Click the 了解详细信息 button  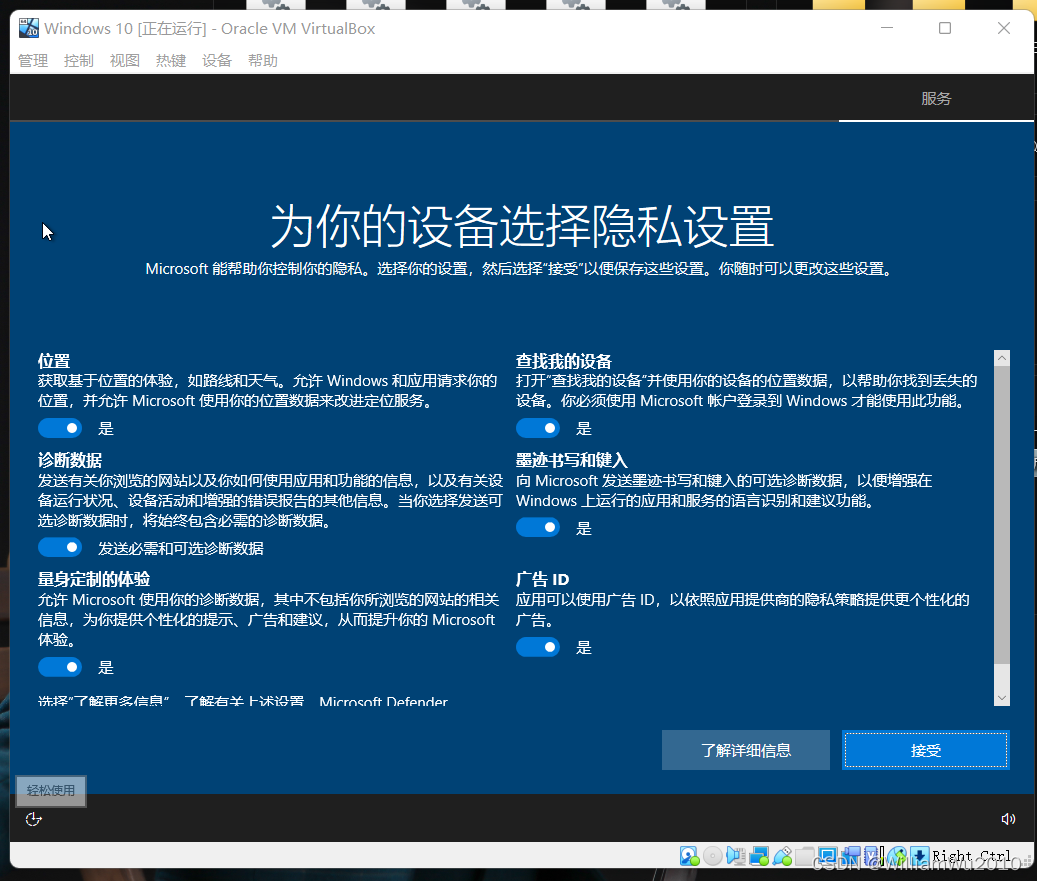[745, 750]
